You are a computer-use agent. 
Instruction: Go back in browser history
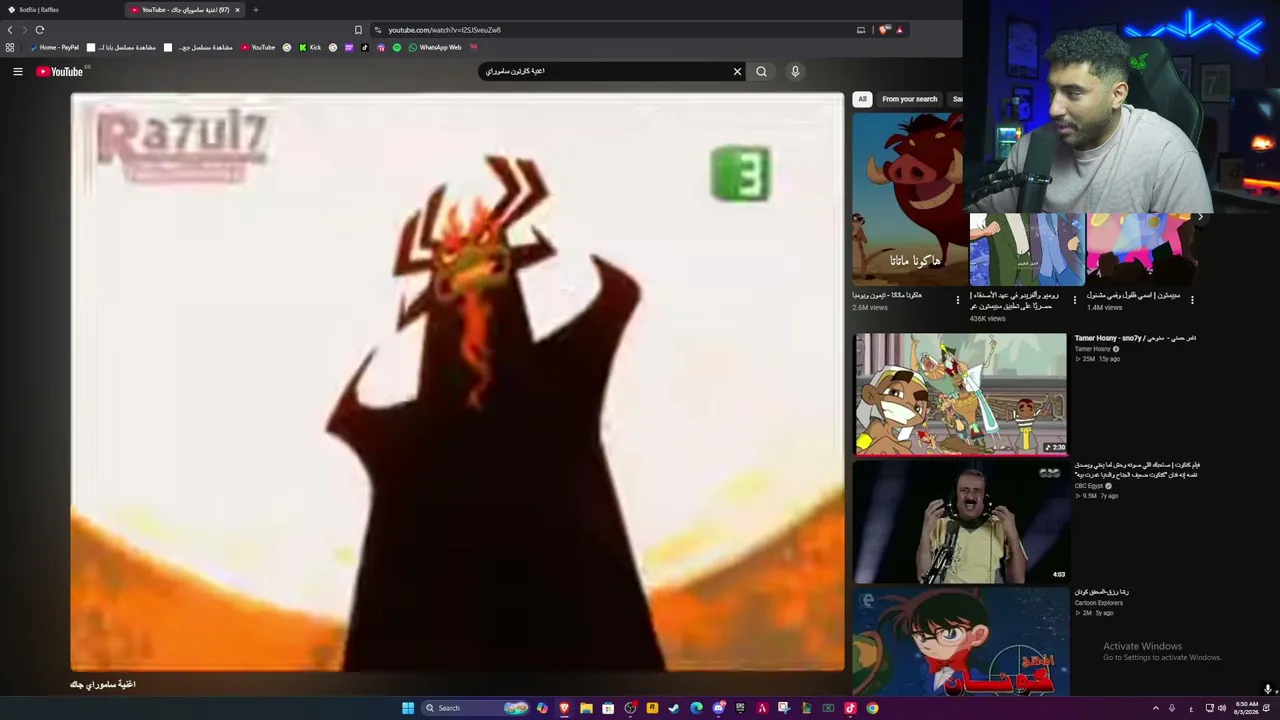11,30
